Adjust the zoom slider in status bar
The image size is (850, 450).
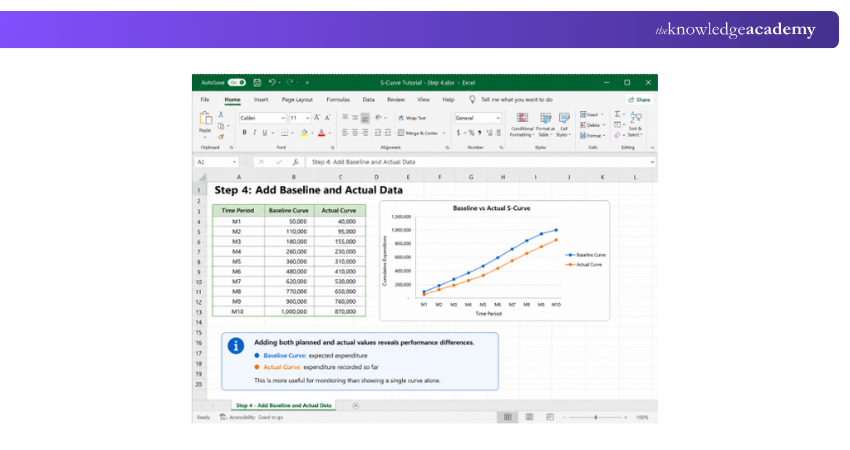coord(596,417)
